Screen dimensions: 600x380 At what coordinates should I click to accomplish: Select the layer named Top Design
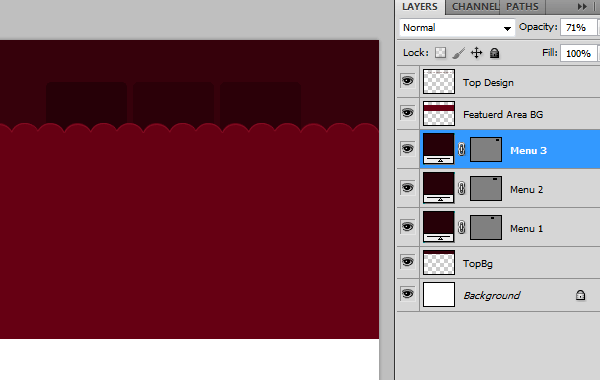pyautogui.click(x=488, y=83)
